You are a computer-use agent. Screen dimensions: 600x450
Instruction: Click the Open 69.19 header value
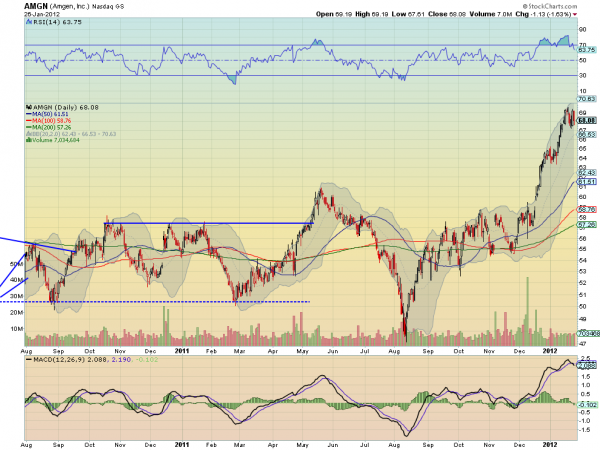pos(334,14)
